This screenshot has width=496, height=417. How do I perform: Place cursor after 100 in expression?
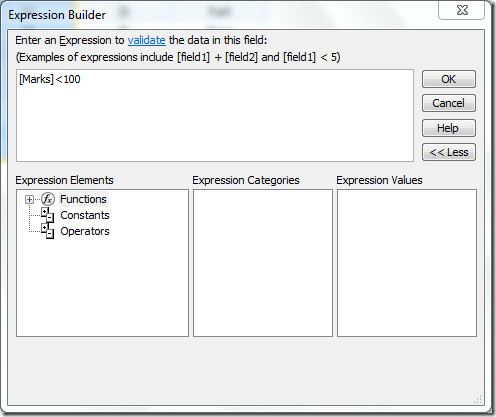81,79
